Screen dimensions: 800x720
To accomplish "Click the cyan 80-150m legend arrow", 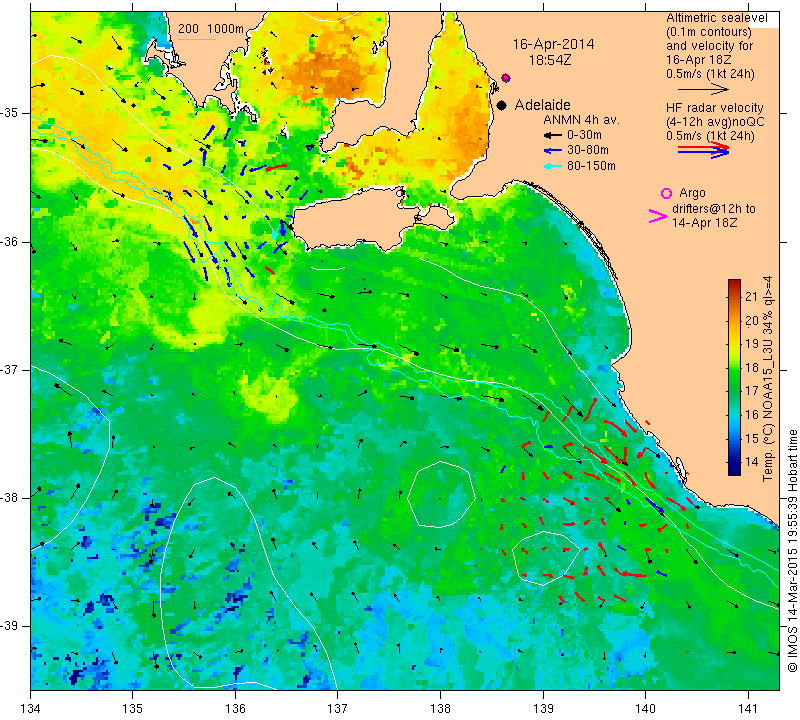I will tap(552, 166).
